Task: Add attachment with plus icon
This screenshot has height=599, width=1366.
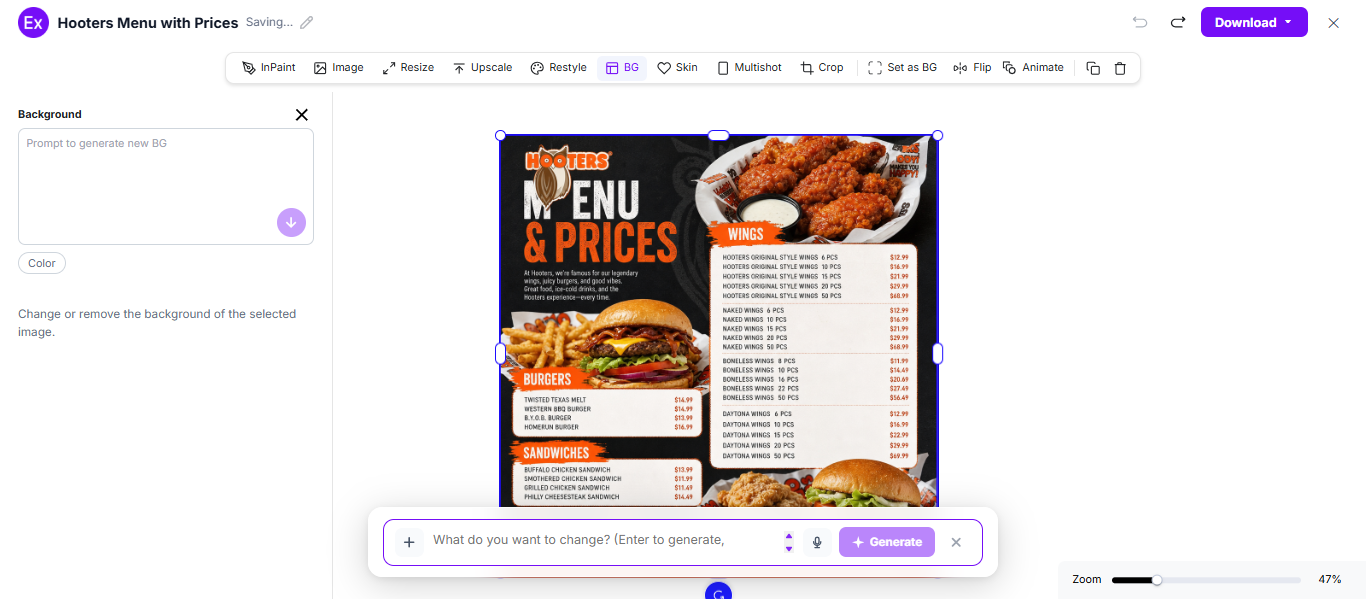Action: pos(409,542)
